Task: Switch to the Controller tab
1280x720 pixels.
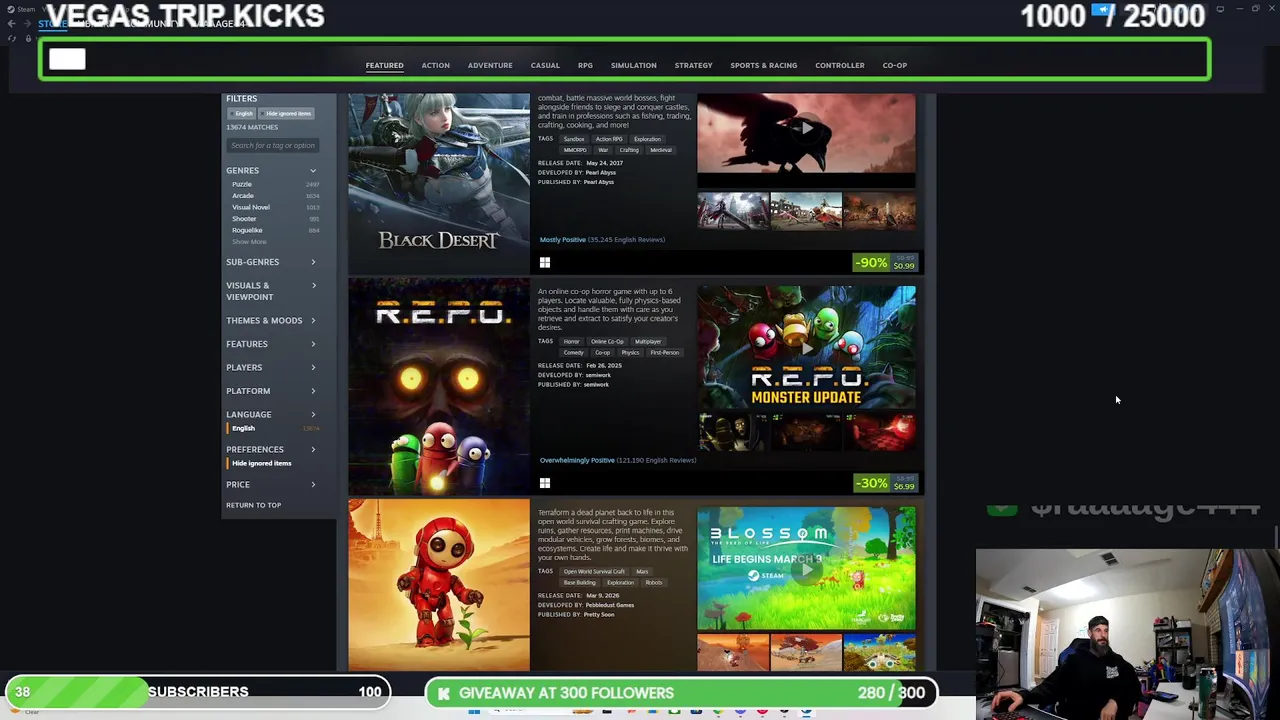Action: click(x=840, y=66)
